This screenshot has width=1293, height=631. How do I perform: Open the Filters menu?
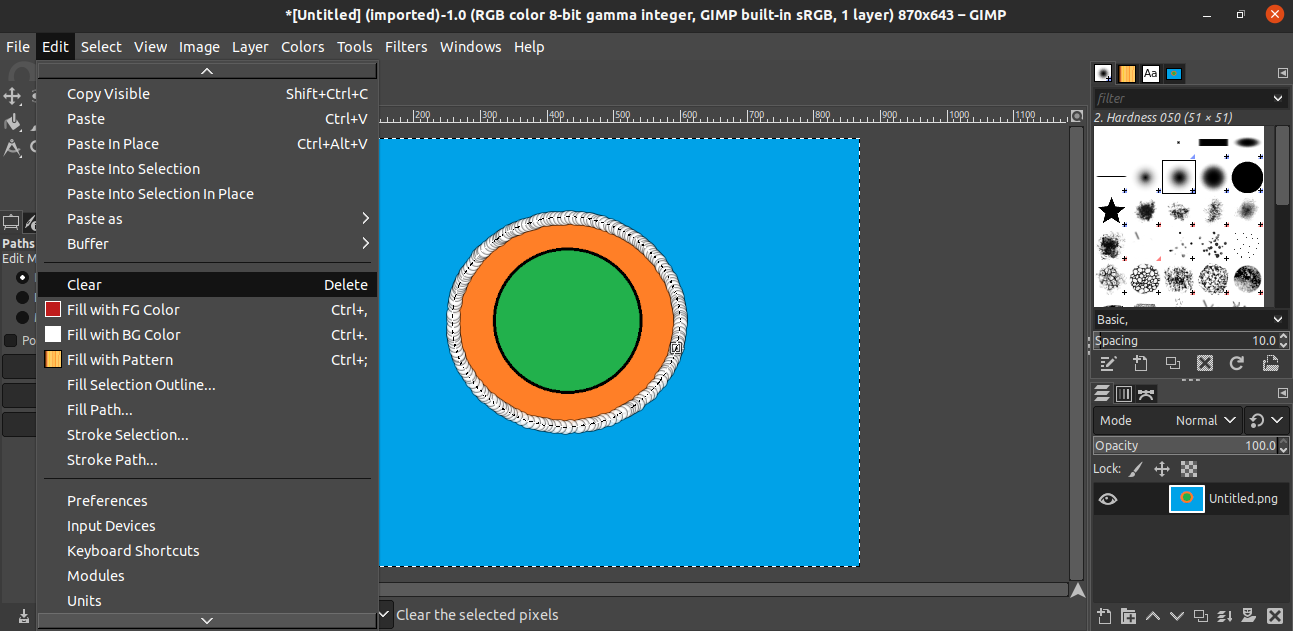[405, 47]
